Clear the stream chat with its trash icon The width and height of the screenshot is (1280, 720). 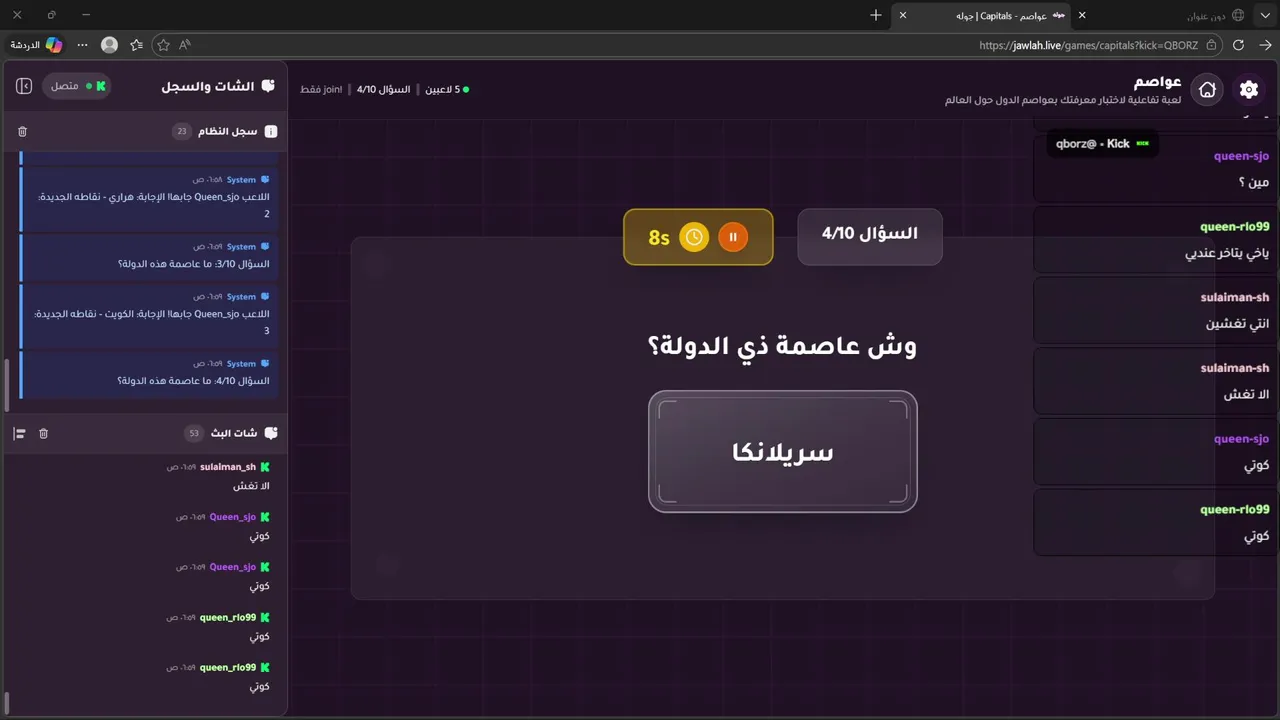click(43, 433)
